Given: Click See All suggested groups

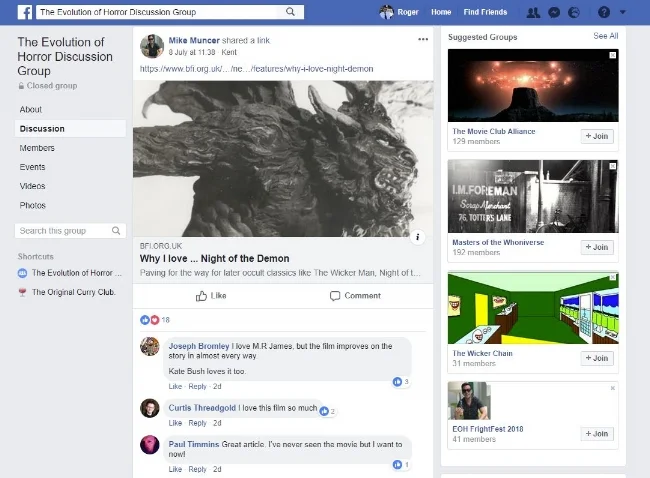Looking at the screenshot, I should point(606,36).
